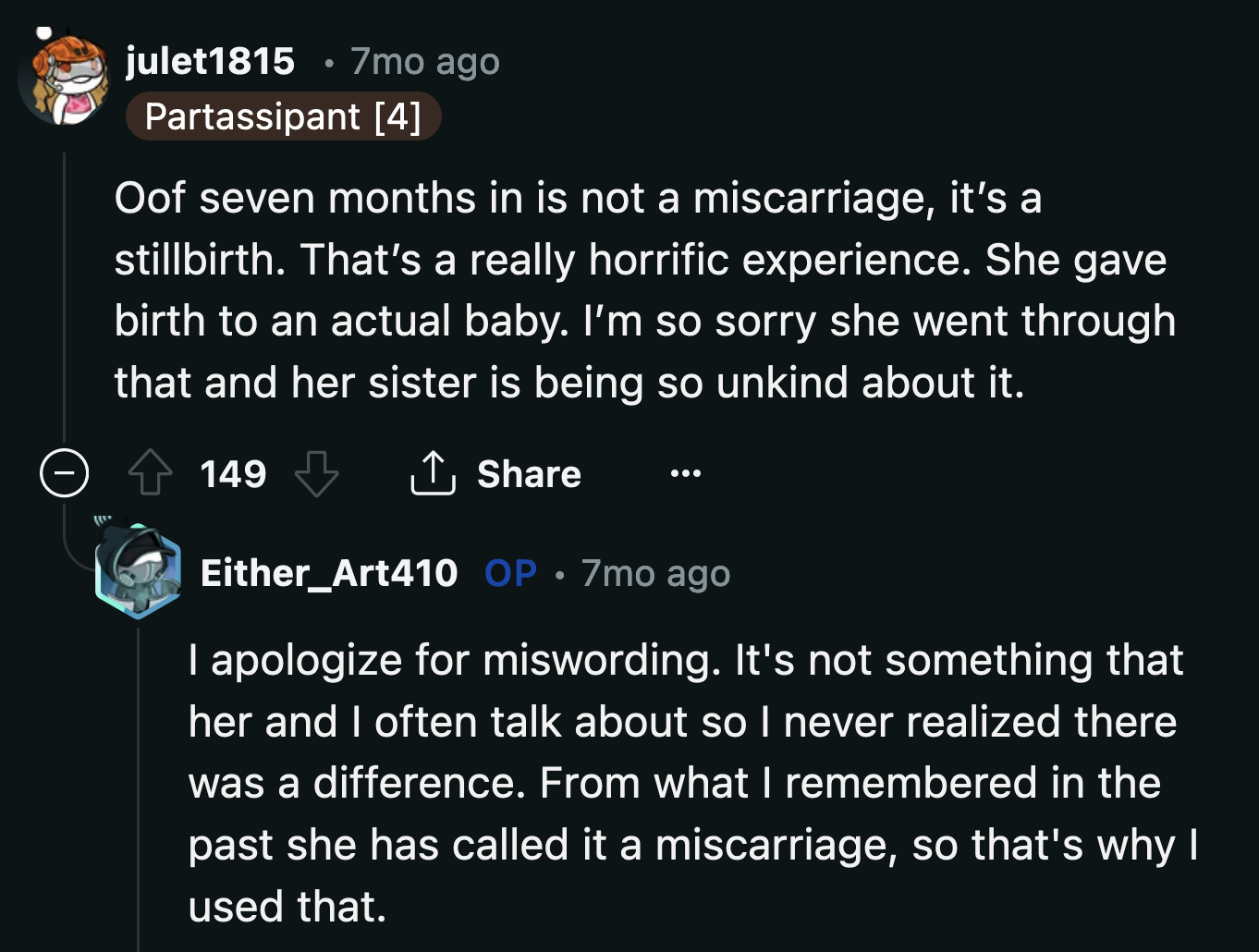Downvote julet1815's comment
Viewport: 1259px width, 952px height.
[x=317, y=474]
